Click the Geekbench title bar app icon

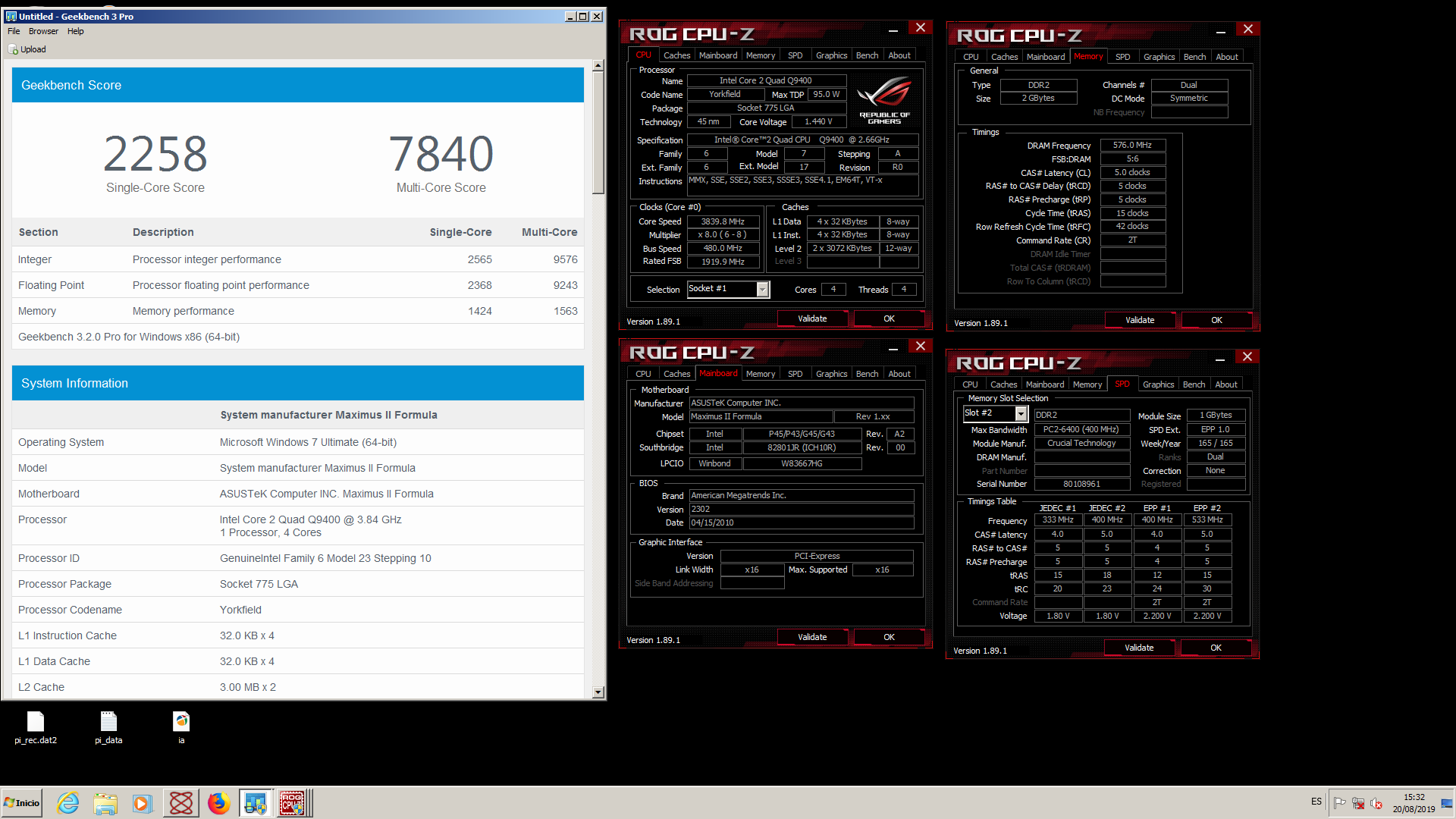(x=11, y=16)
